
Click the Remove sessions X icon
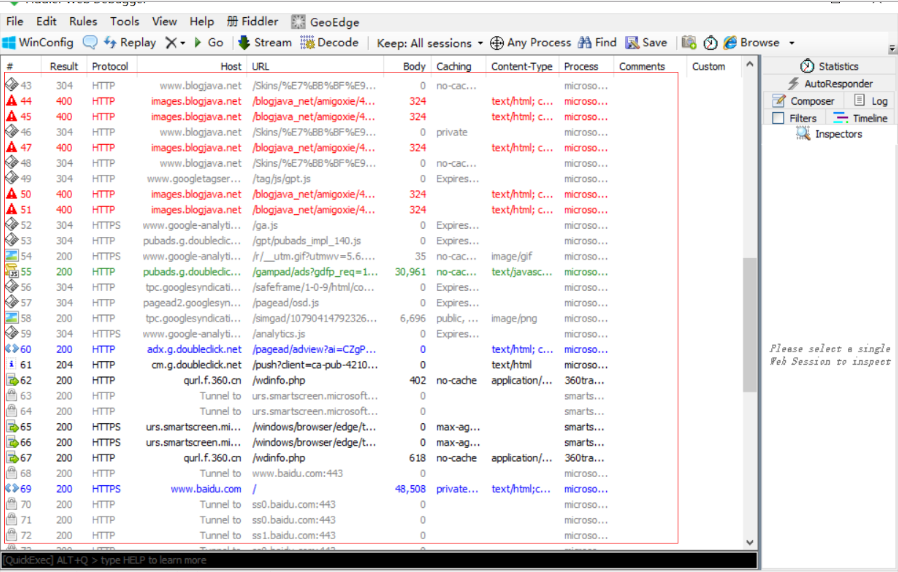171,42
